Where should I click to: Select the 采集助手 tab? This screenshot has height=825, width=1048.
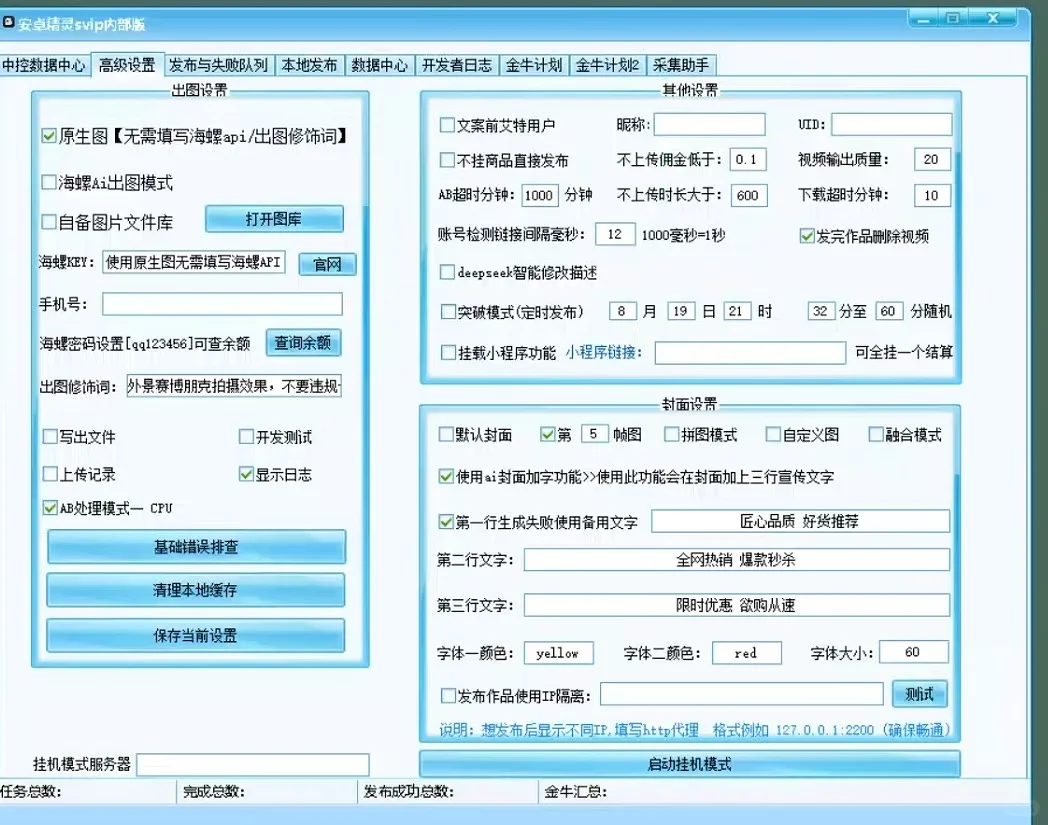point(680,65)
